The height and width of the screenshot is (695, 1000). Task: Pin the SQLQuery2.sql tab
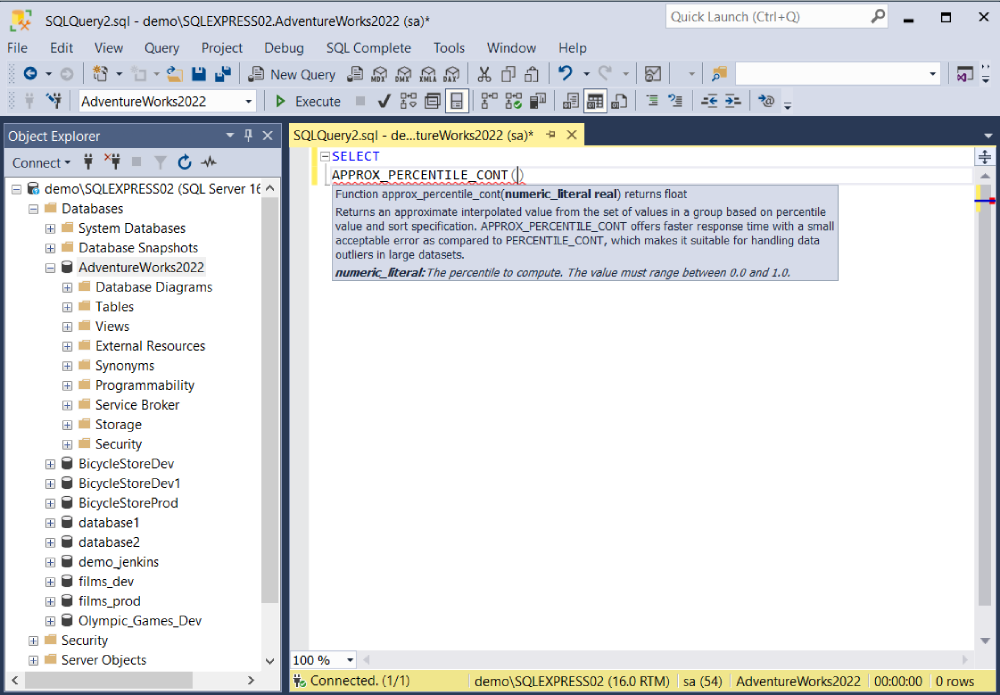(551, 135)
